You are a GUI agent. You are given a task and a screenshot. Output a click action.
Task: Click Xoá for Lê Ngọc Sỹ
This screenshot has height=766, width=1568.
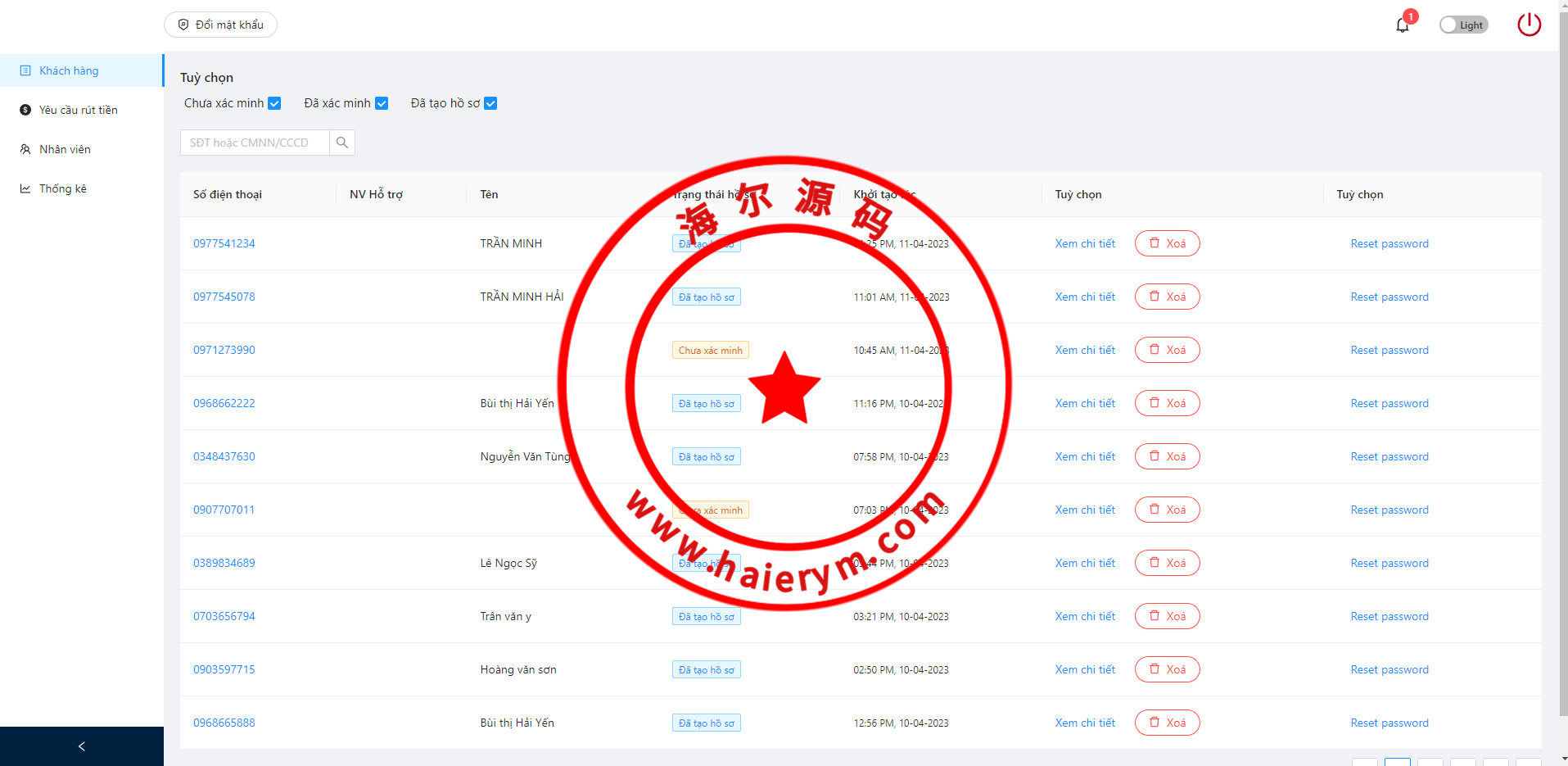click(x=1167, y=563)
